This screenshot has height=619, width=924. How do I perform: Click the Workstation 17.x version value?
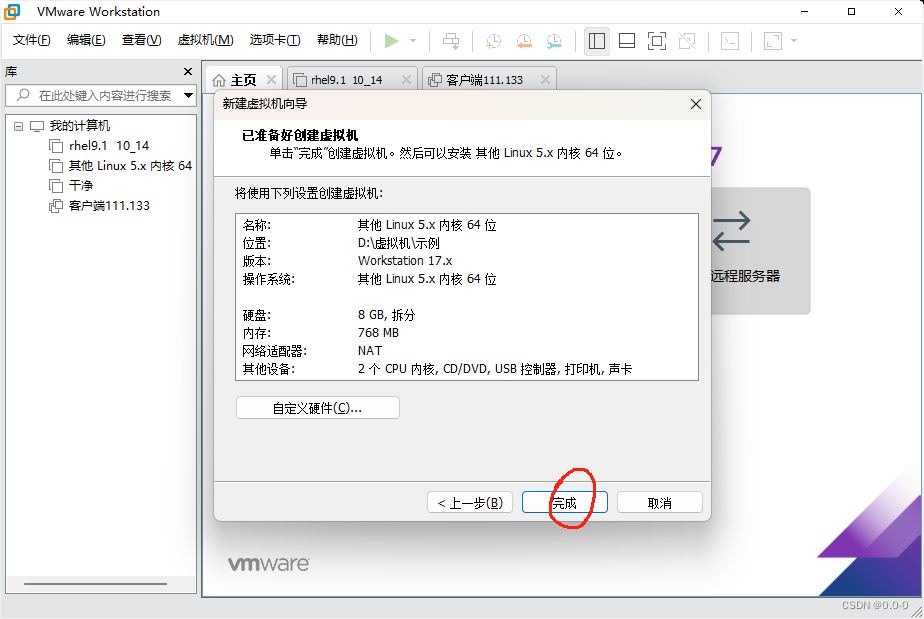point(405,261)
